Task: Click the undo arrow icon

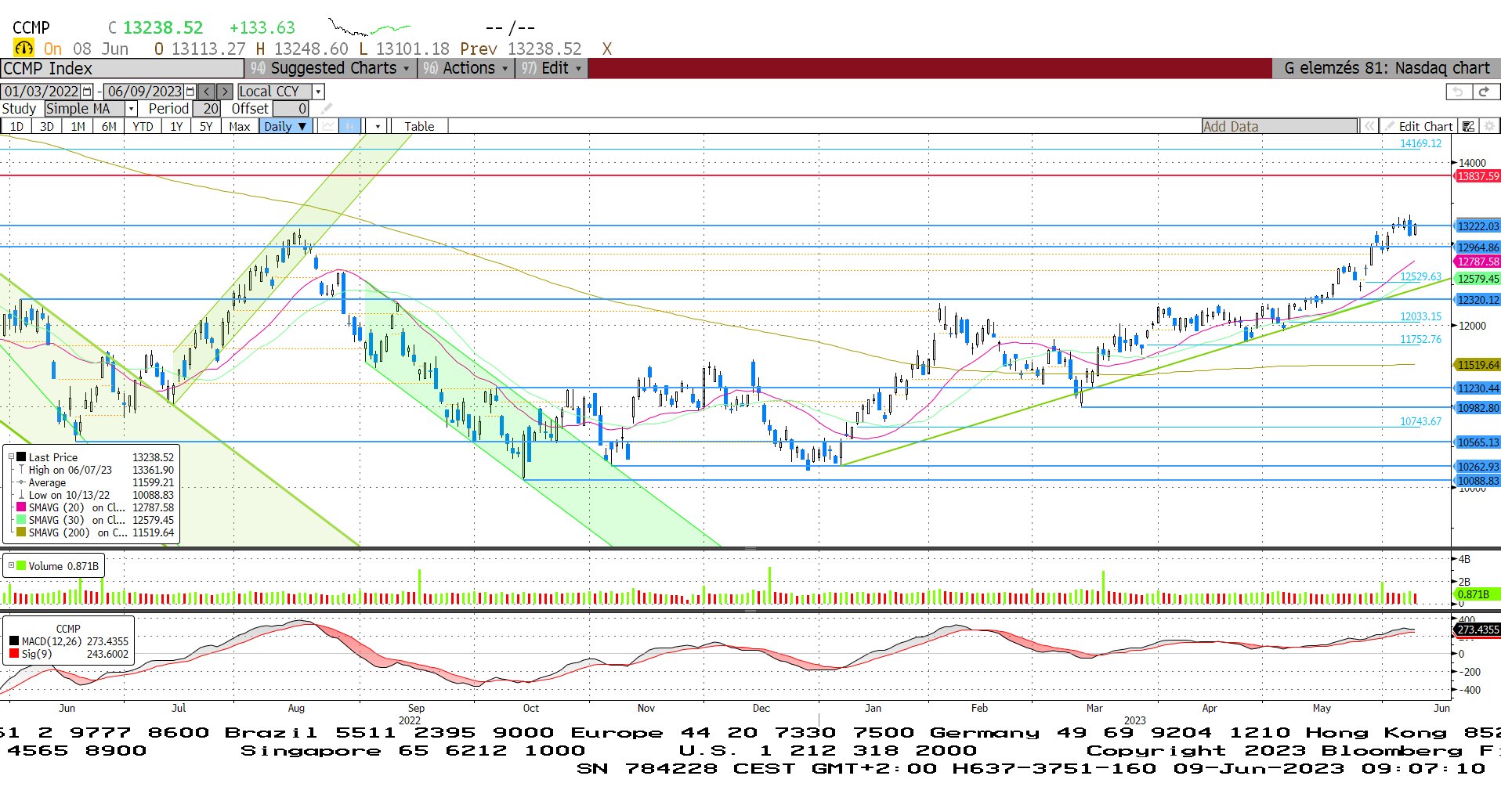Action: click(x=1458, y=92)
